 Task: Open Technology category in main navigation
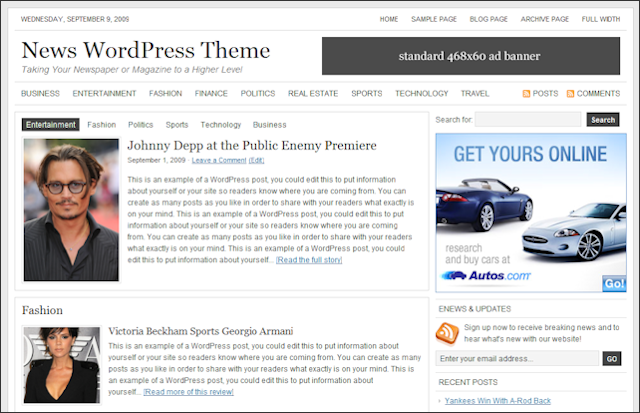422,93
